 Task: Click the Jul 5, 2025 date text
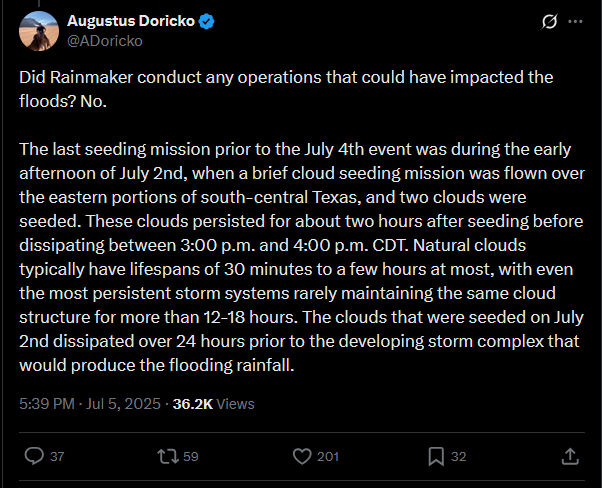tap(123, 404)
